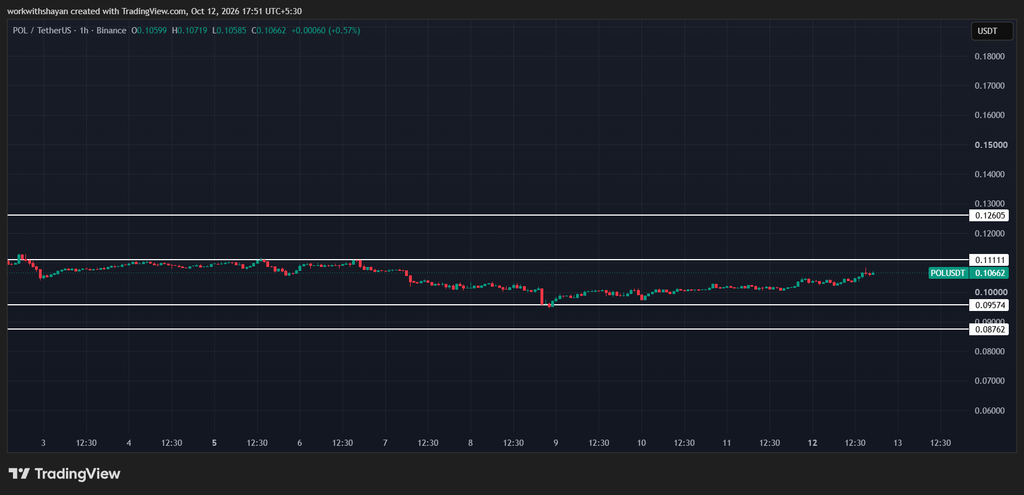This screenshot has width=1024, height=495.
Task: Click the 0.15000 price scale value
Action: pos(990,145)
